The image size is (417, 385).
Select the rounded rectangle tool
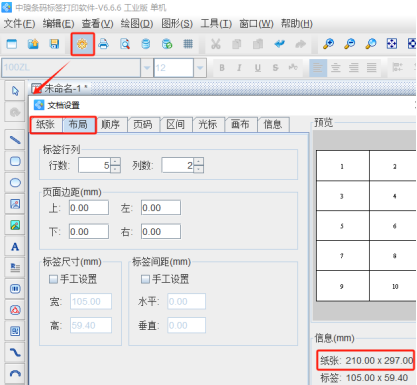pyautogui.click(x=15, y=161)
